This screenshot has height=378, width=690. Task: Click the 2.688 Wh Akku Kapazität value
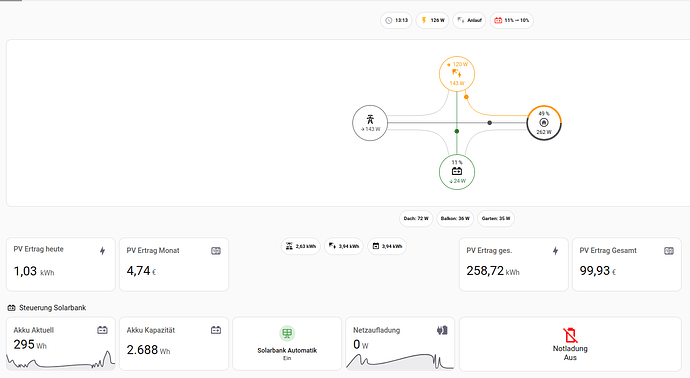point(148,350)
